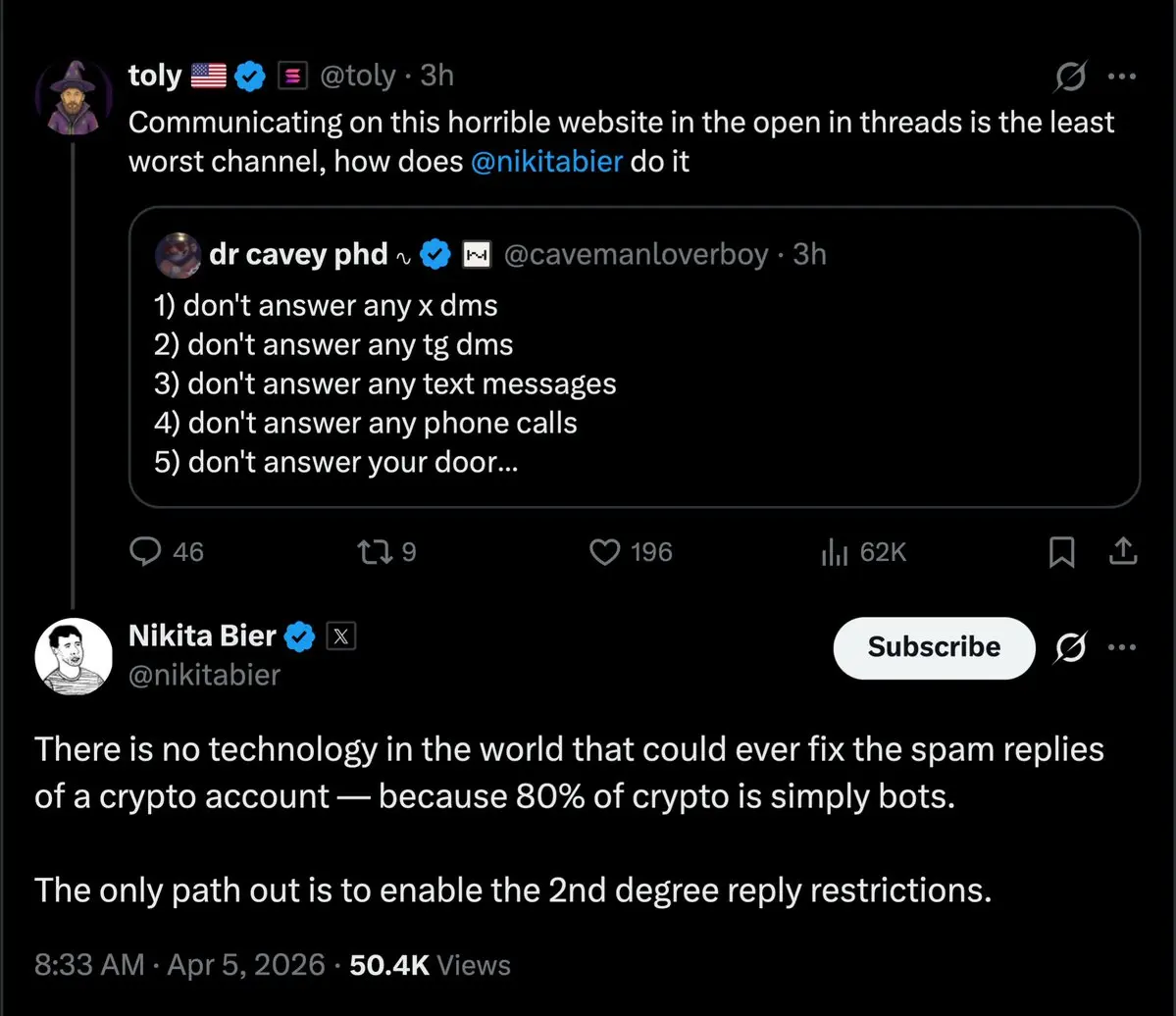Click the reply icon on toly's post
The height and width of the screenshot is (1016, 1176).
[x=146, y=552]
